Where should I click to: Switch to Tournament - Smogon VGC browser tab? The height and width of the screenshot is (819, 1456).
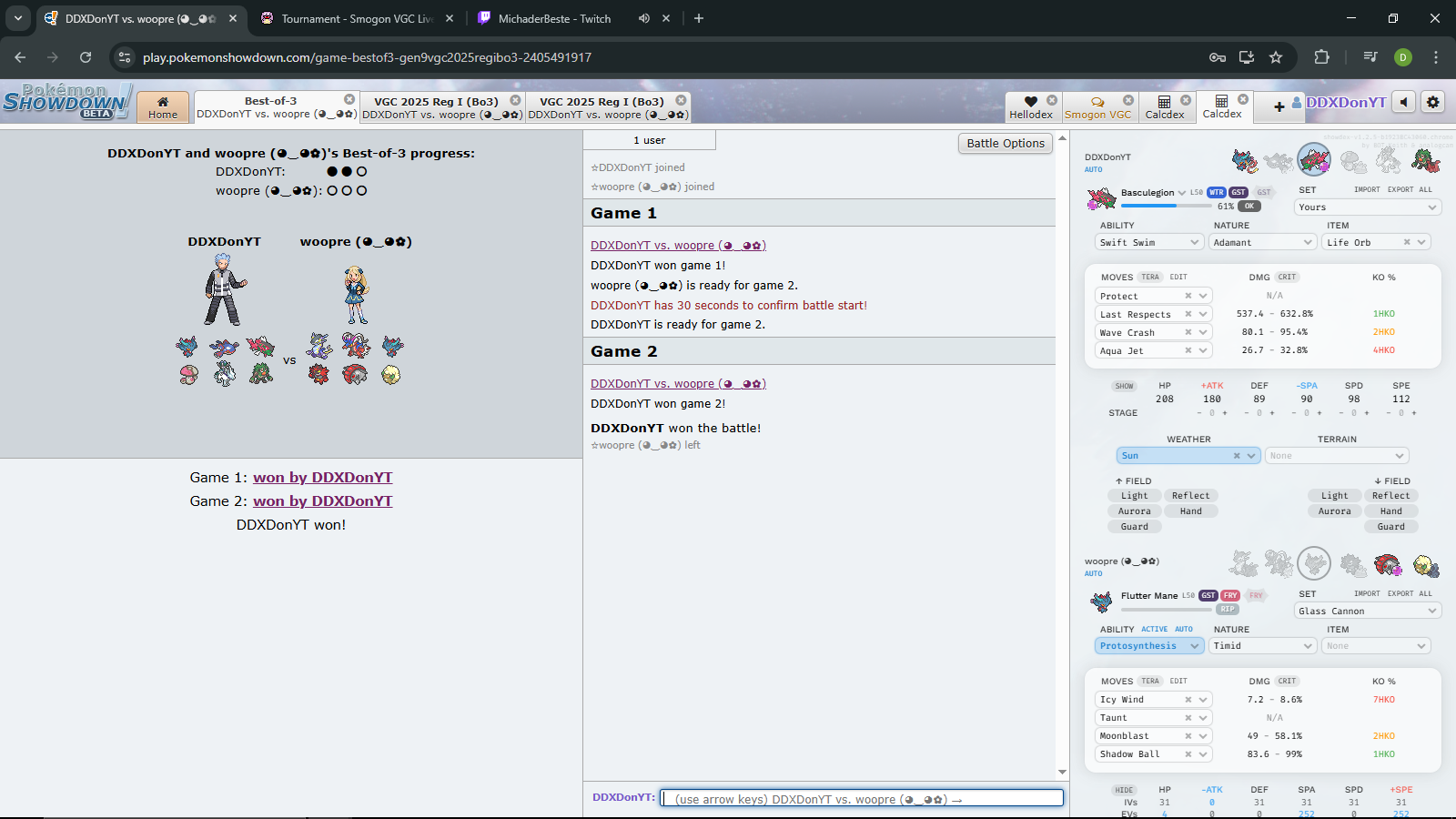[x=357, y=18]
